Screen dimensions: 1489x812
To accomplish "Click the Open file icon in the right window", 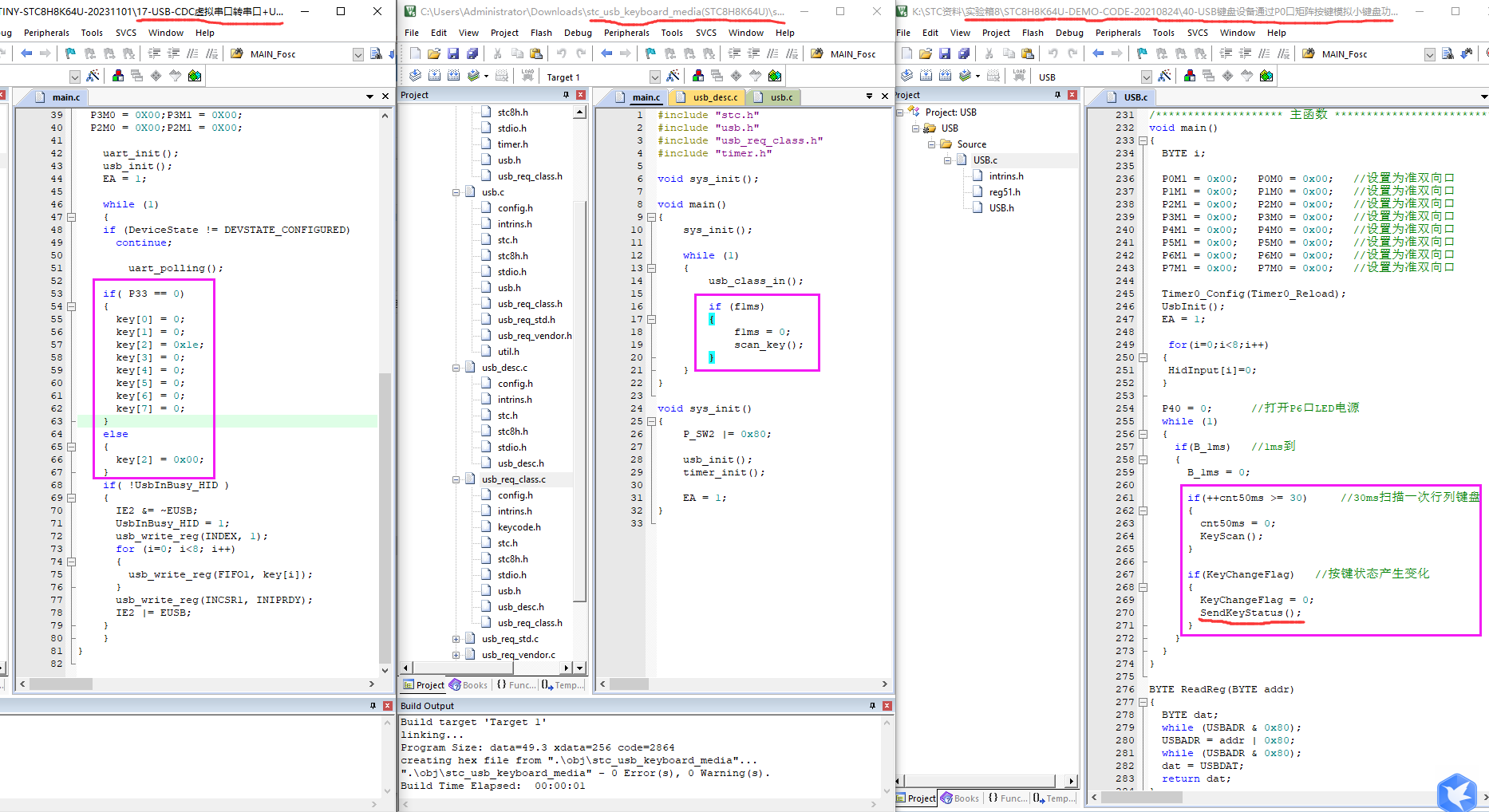I will coord(926,53).
